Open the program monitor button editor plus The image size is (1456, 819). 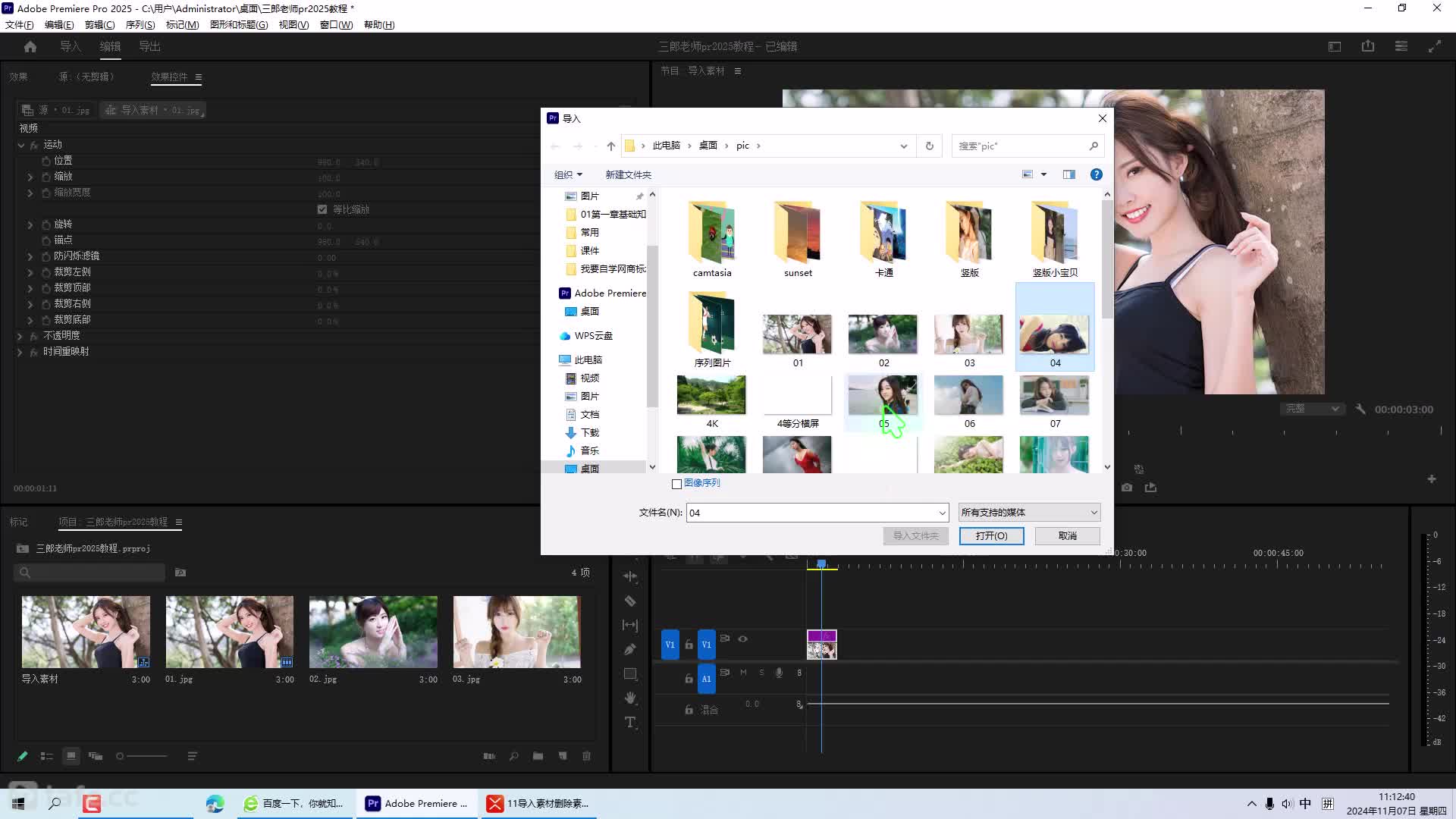[1432, 479]
